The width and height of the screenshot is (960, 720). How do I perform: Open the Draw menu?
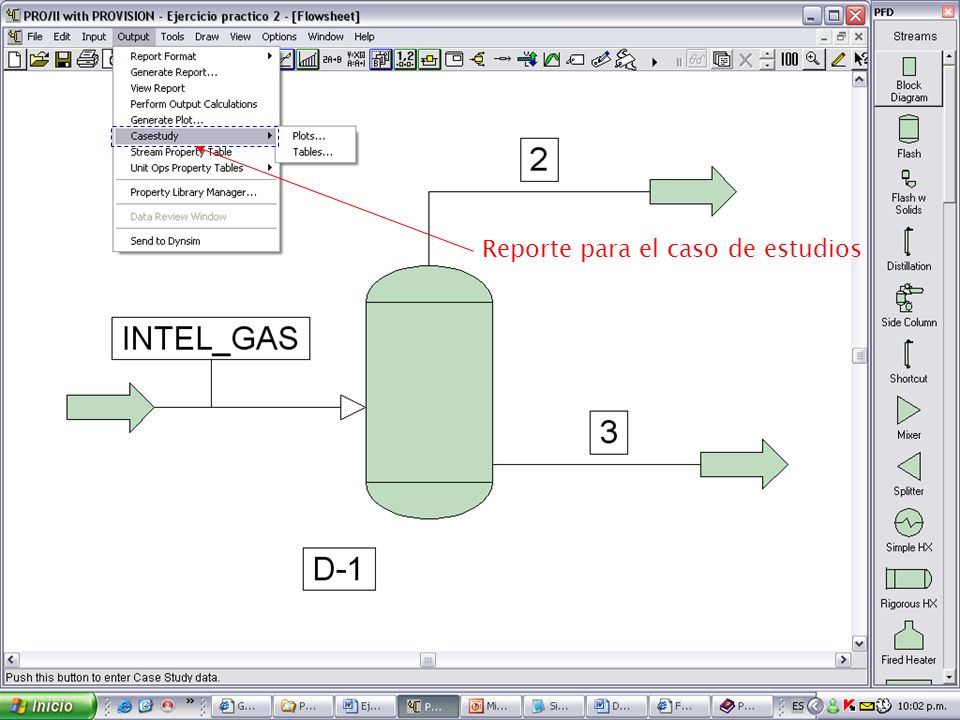[207, 37]
